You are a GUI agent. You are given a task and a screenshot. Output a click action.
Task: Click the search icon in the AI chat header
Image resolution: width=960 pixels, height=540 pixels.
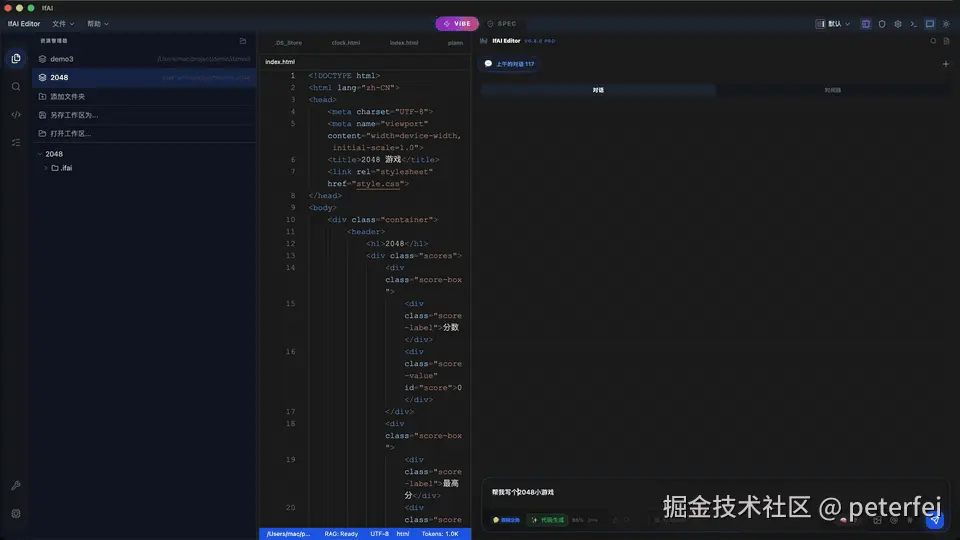point(933,41)
